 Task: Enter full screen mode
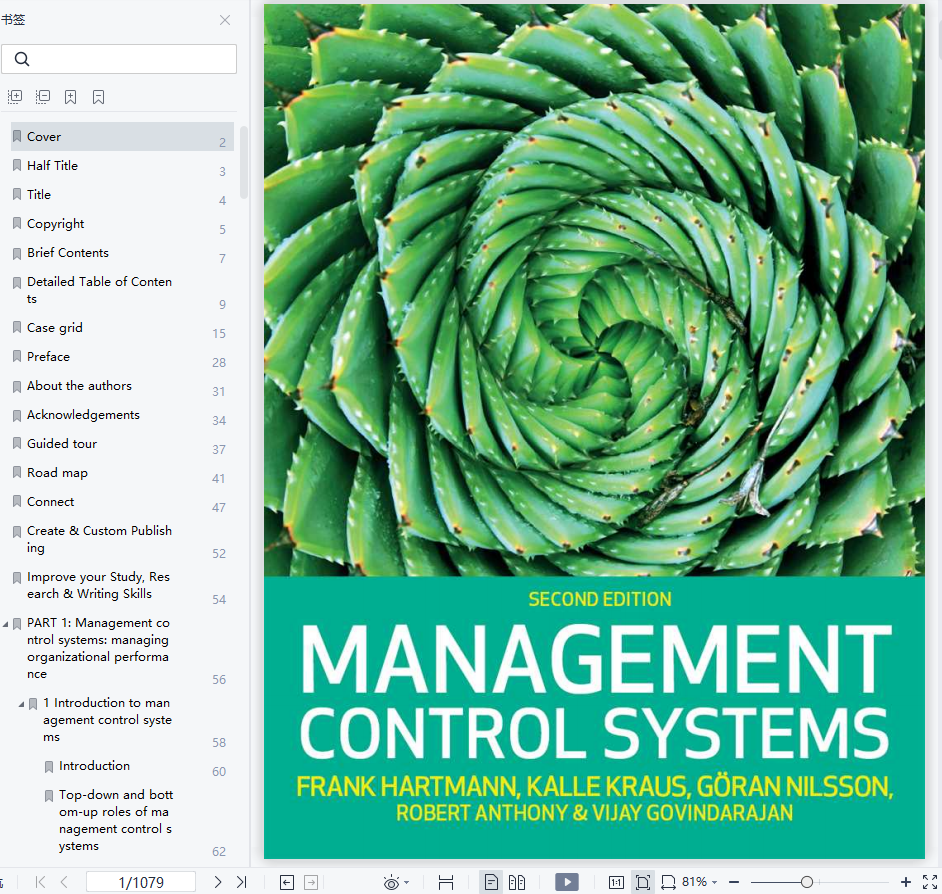coord(929,882)
